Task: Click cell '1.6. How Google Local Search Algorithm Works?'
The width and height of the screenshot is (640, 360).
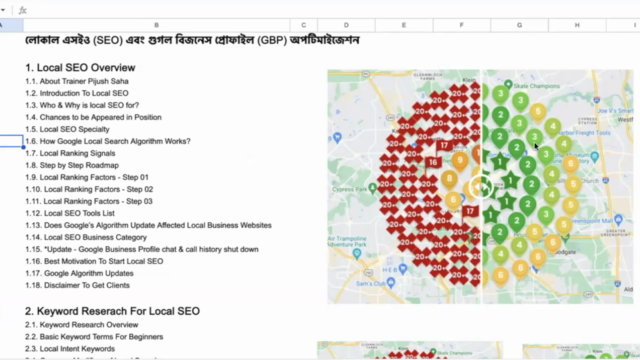Action: (108, 141)
